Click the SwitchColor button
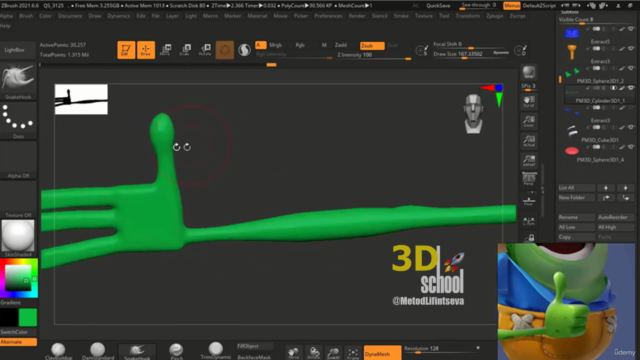This screenshot has width=640, height=360. [18, 332]
